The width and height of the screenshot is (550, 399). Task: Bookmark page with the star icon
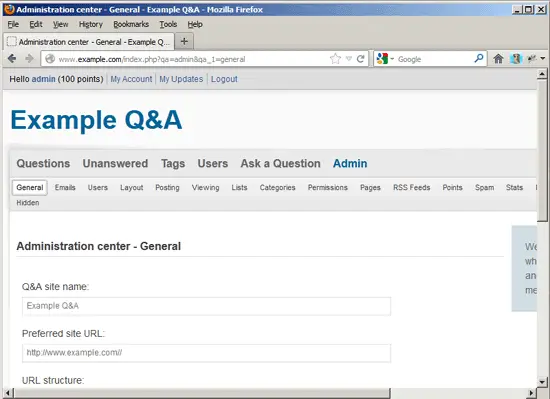(335, 59)
